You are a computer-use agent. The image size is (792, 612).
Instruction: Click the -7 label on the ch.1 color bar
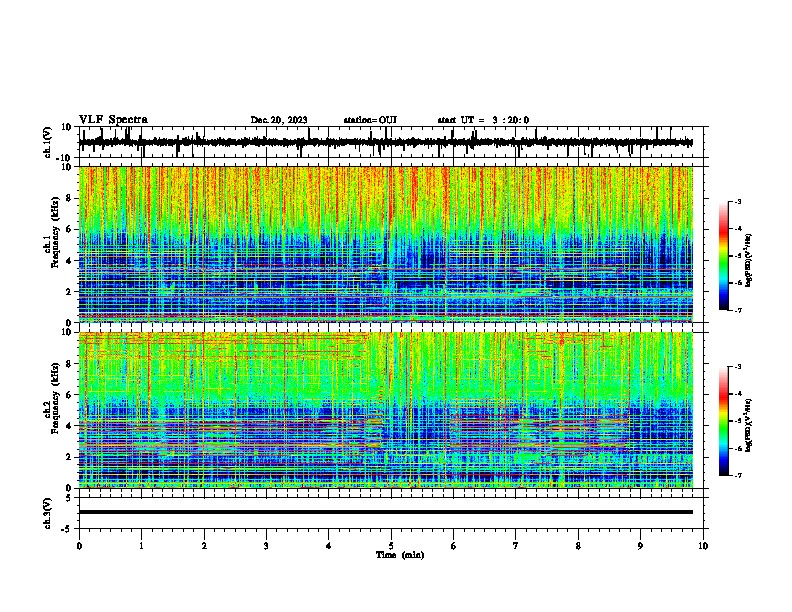[x=737, y=310]
